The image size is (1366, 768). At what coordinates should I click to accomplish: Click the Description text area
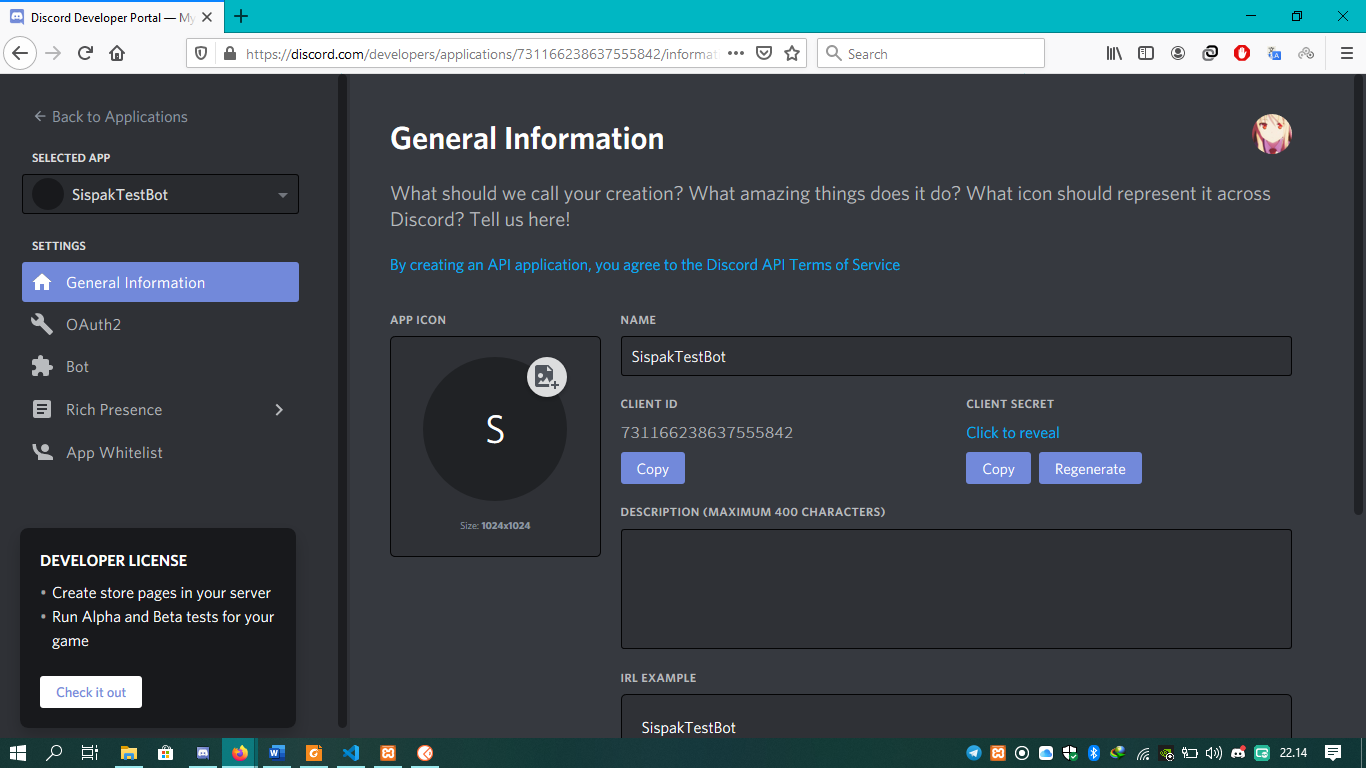(x=956, y=589)
